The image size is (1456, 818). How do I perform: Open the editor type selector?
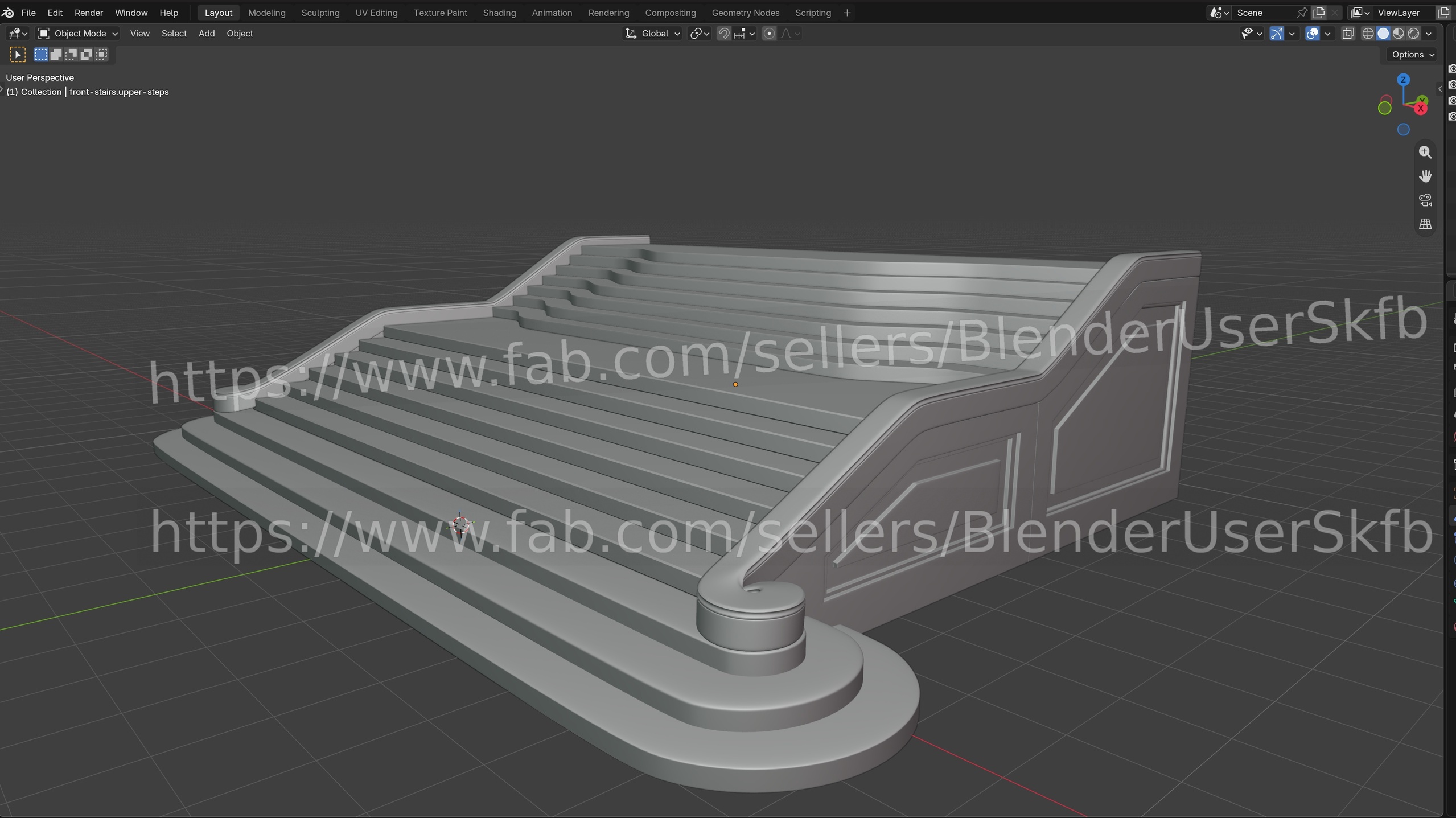click(18, 34)
